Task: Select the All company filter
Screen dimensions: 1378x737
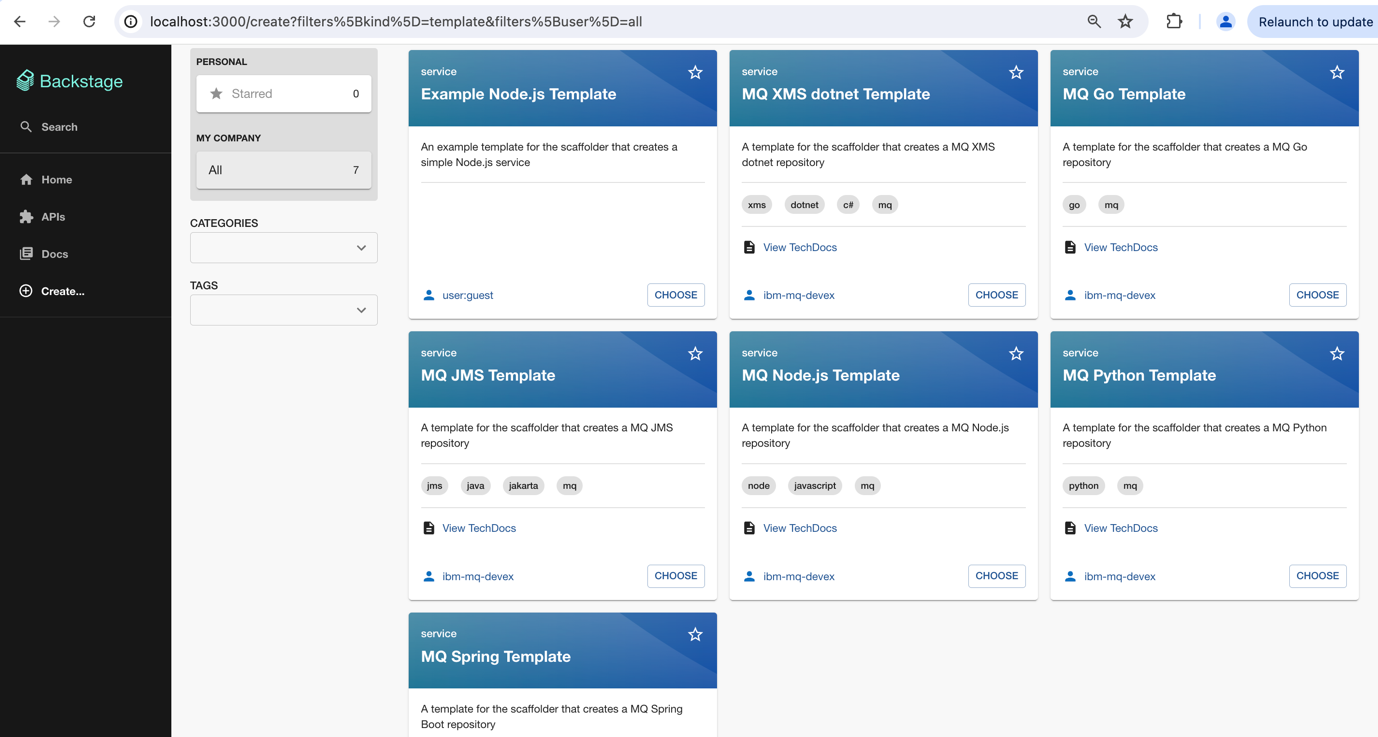Action: tap(284, 170)
